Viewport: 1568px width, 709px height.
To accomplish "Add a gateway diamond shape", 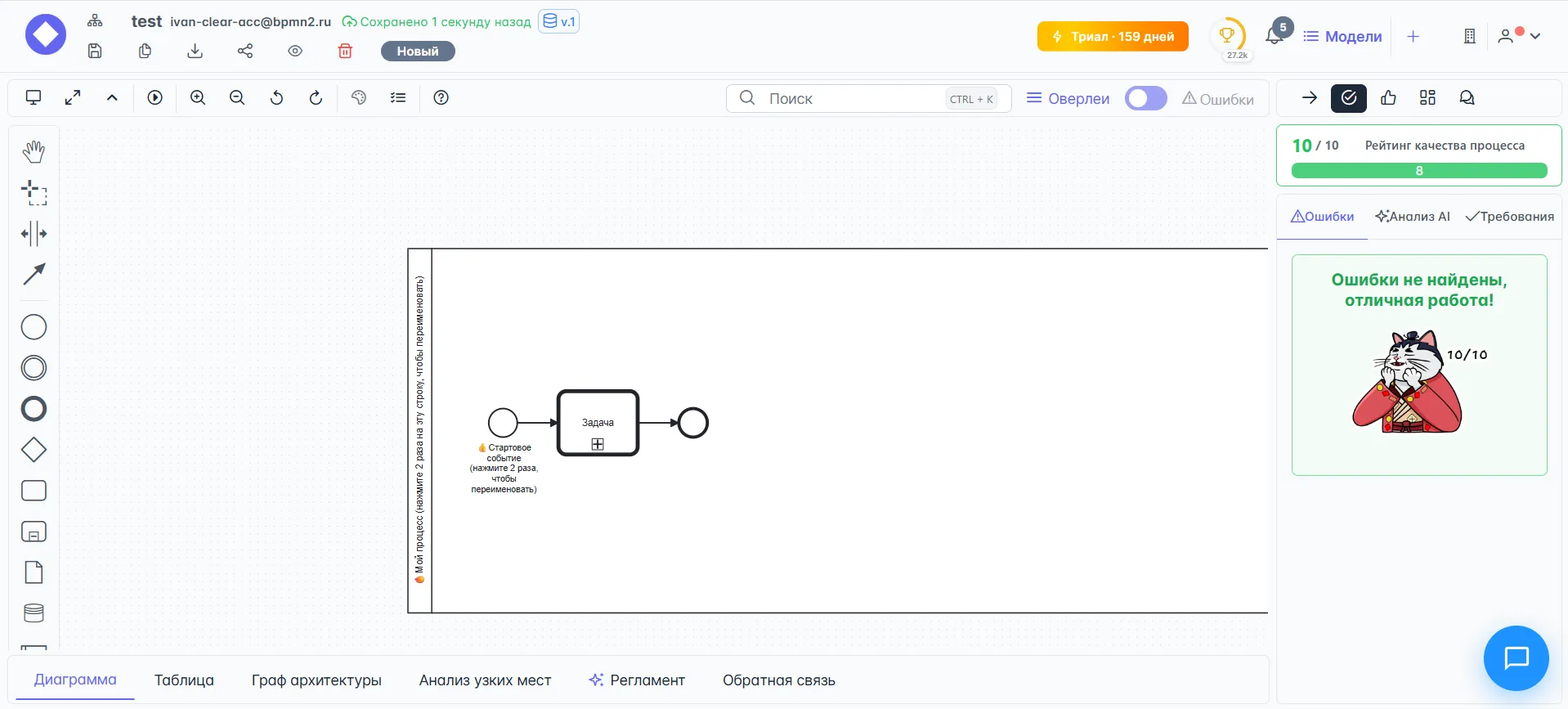I will [34, 450].
